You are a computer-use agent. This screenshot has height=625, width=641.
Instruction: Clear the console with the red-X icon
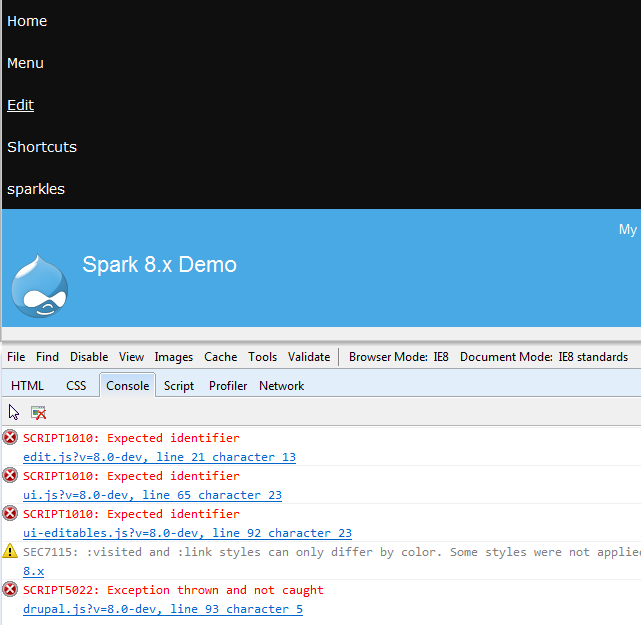point(38,412)
